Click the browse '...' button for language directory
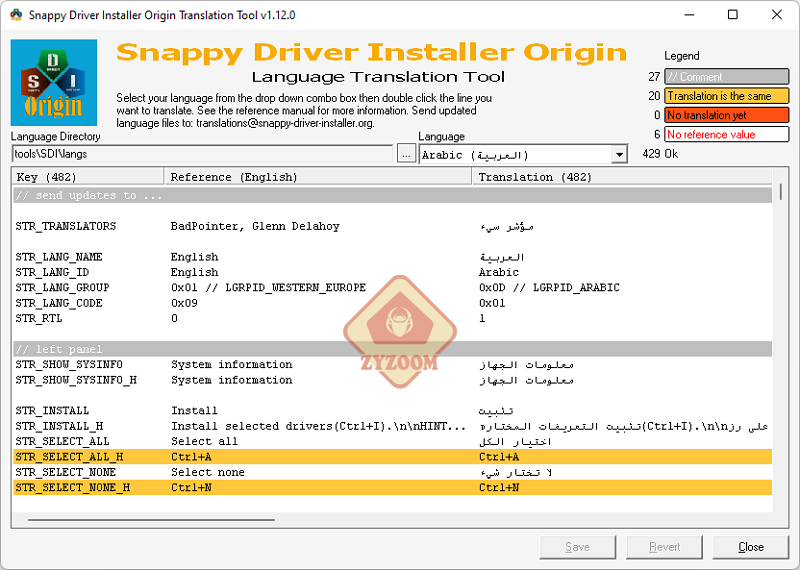 tap(406, 154)
